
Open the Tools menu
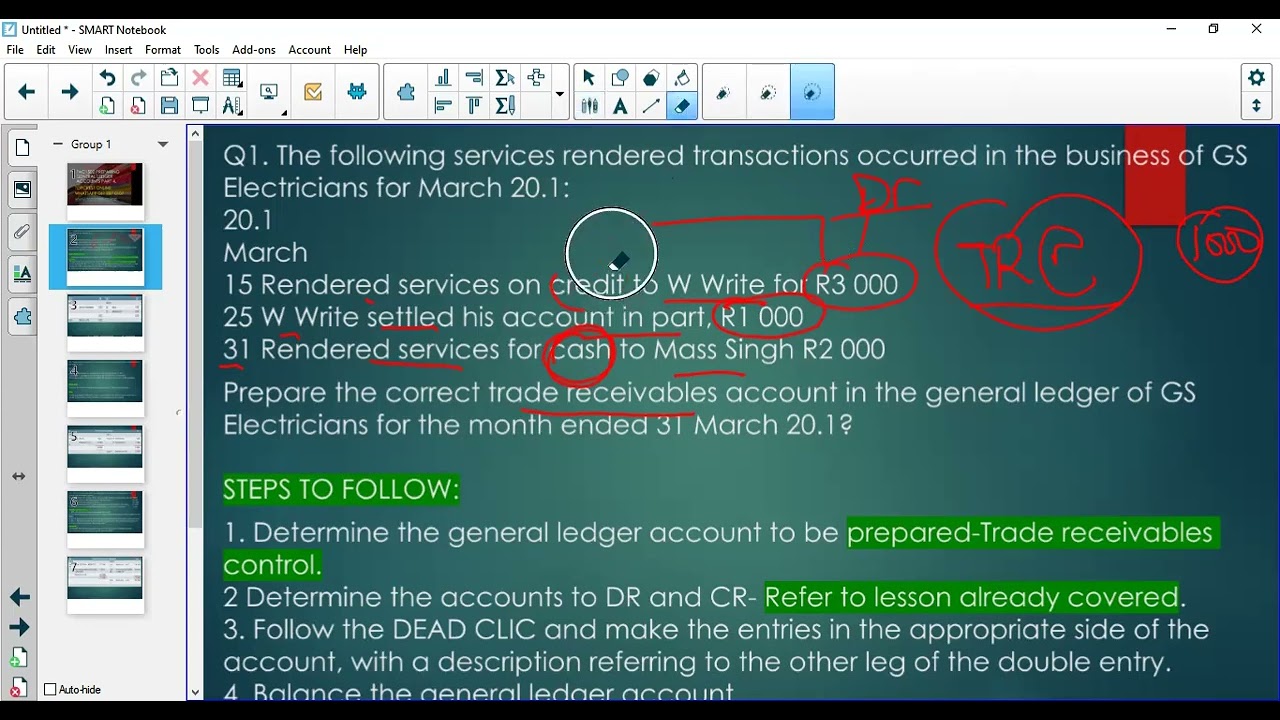(x=207, y=50)
